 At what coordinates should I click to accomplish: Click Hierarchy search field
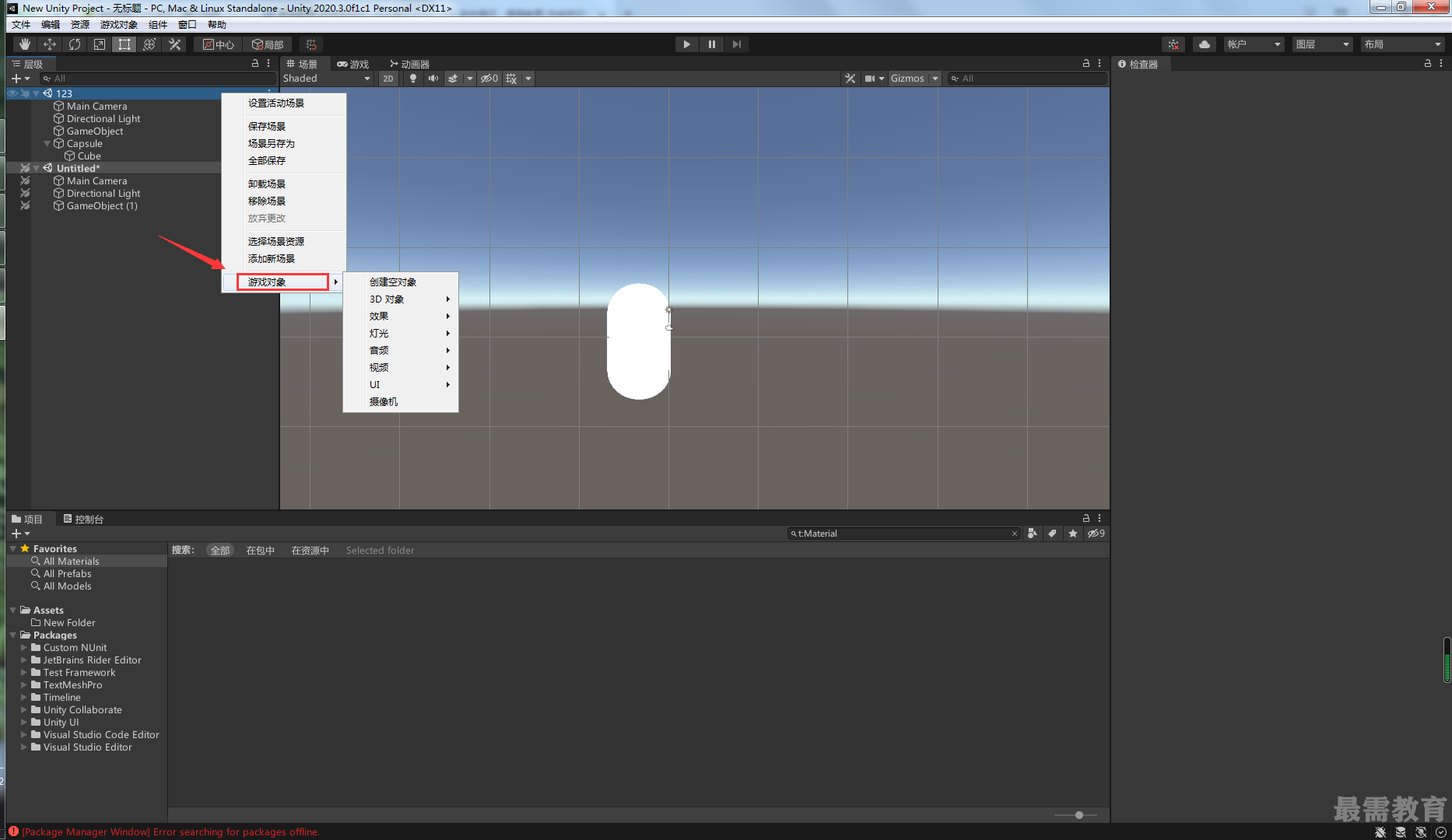pos(159,79)
